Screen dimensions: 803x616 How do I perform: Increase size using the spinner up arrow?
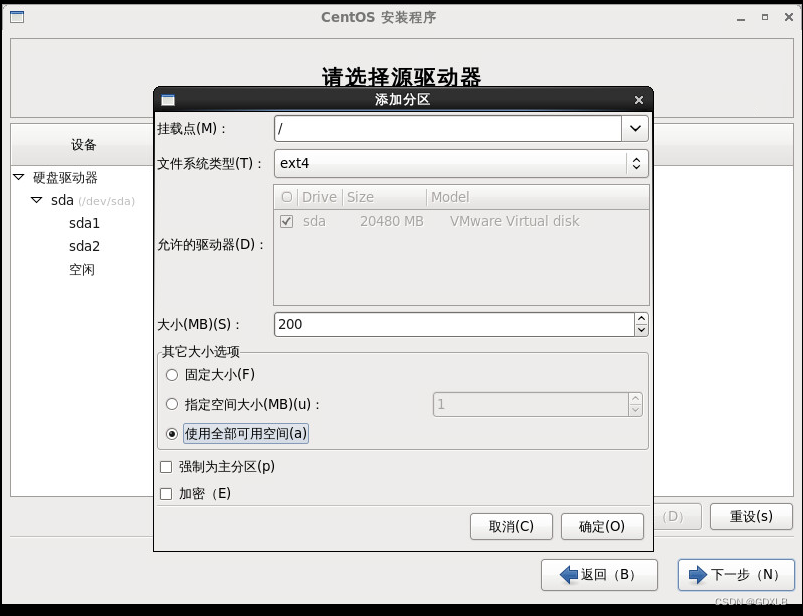click(x=641, y=317)
